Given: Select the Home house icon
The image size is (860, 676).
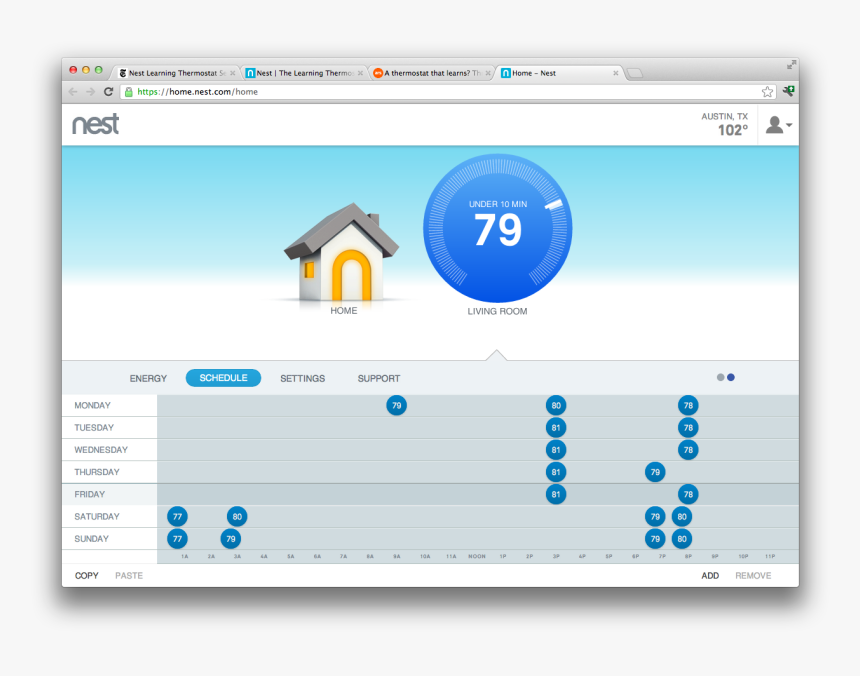Looking at the screenshot, I should click(342, 253).
